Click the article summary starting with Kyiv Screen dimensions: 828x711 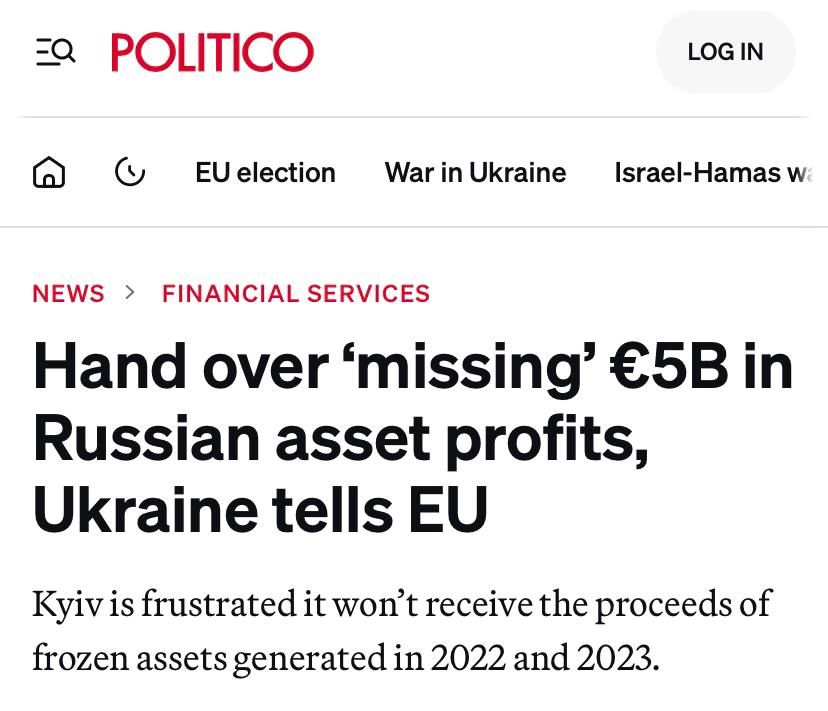tap(401, 630)
